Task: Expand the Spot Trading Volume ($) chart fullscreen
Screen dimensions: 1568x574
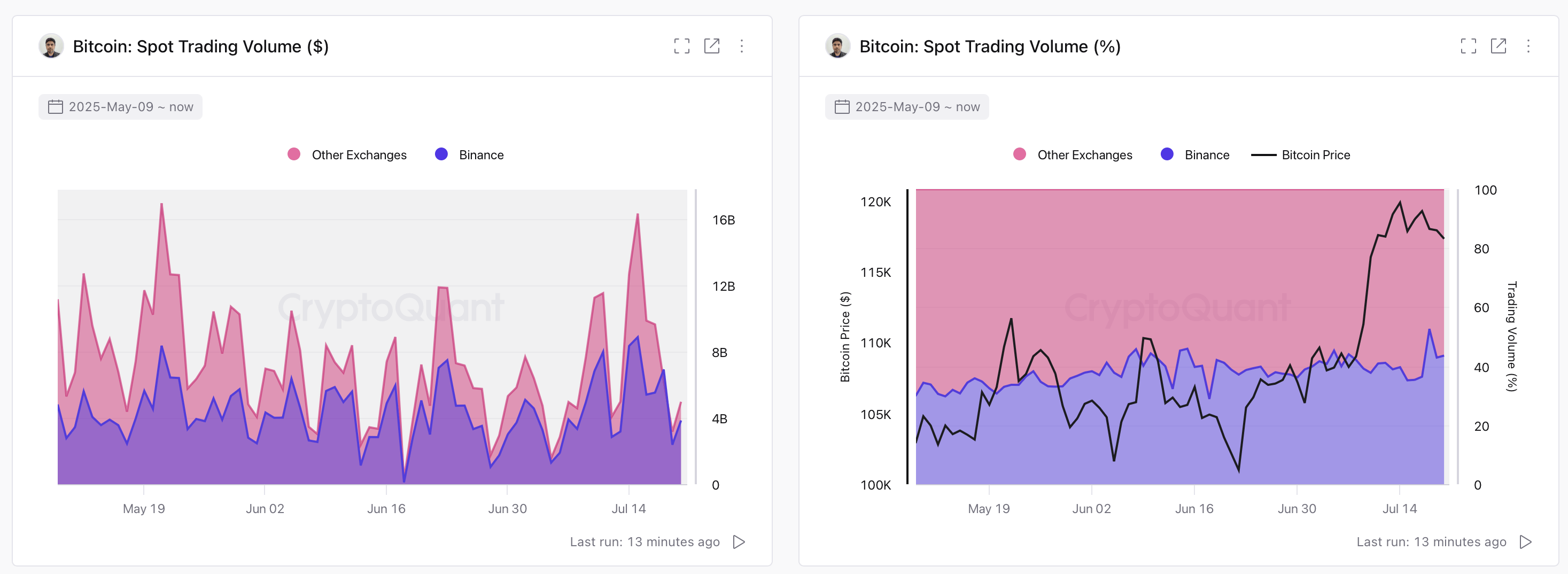Action: pyautogui.click(x=681, y=46)
